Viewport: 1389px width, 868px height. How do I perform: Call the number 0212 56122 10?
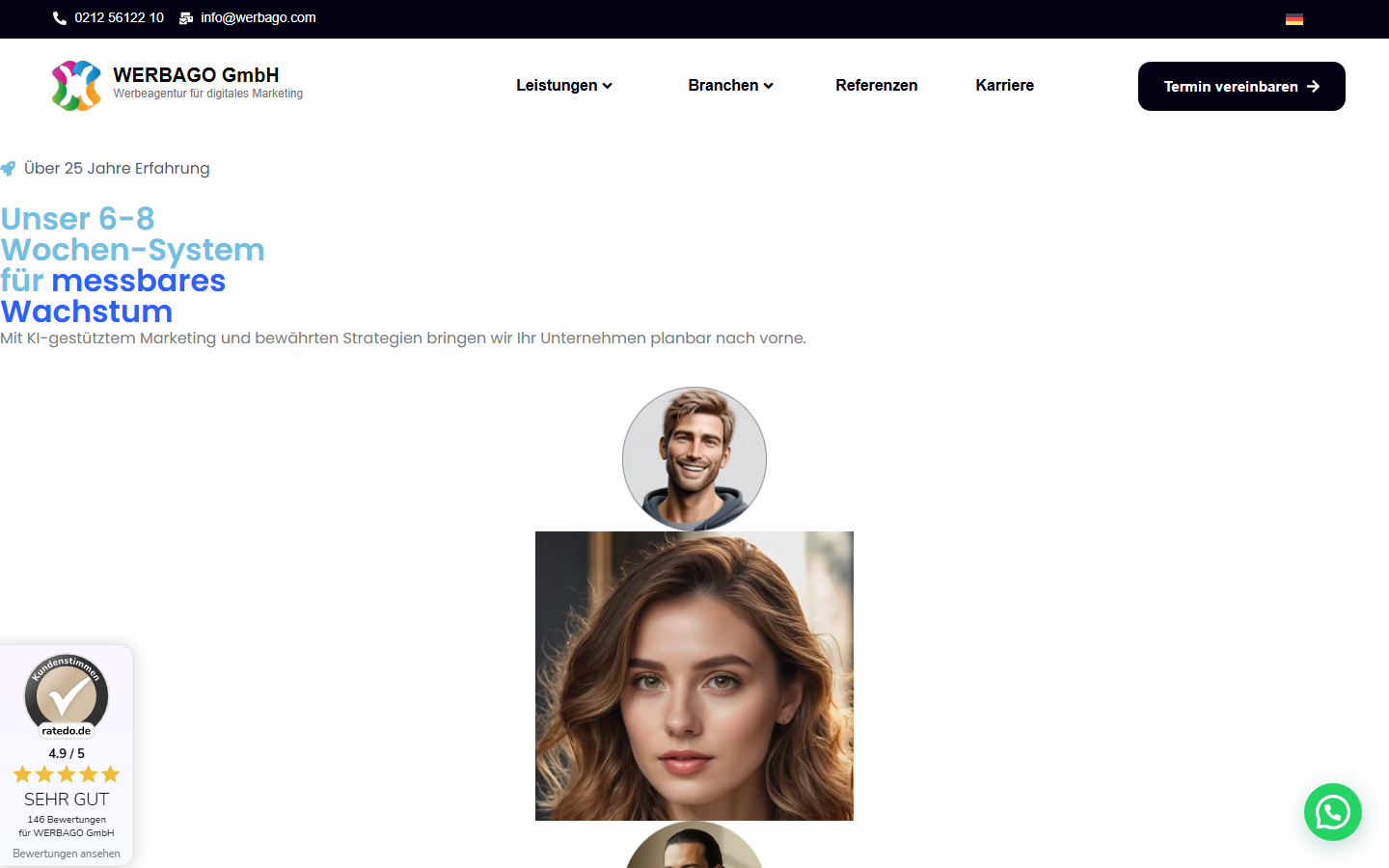[119, 17]
